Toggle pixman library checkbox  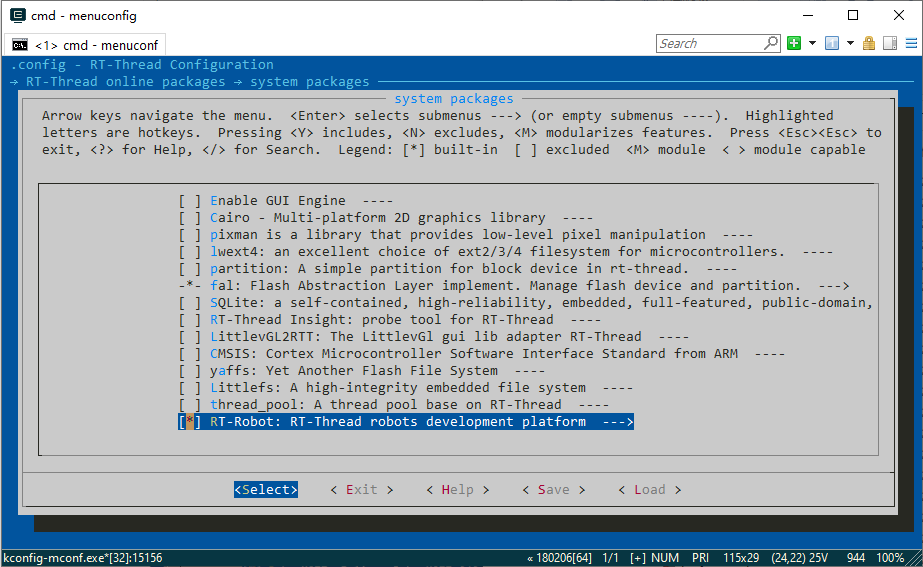click(x=190, y=235)
